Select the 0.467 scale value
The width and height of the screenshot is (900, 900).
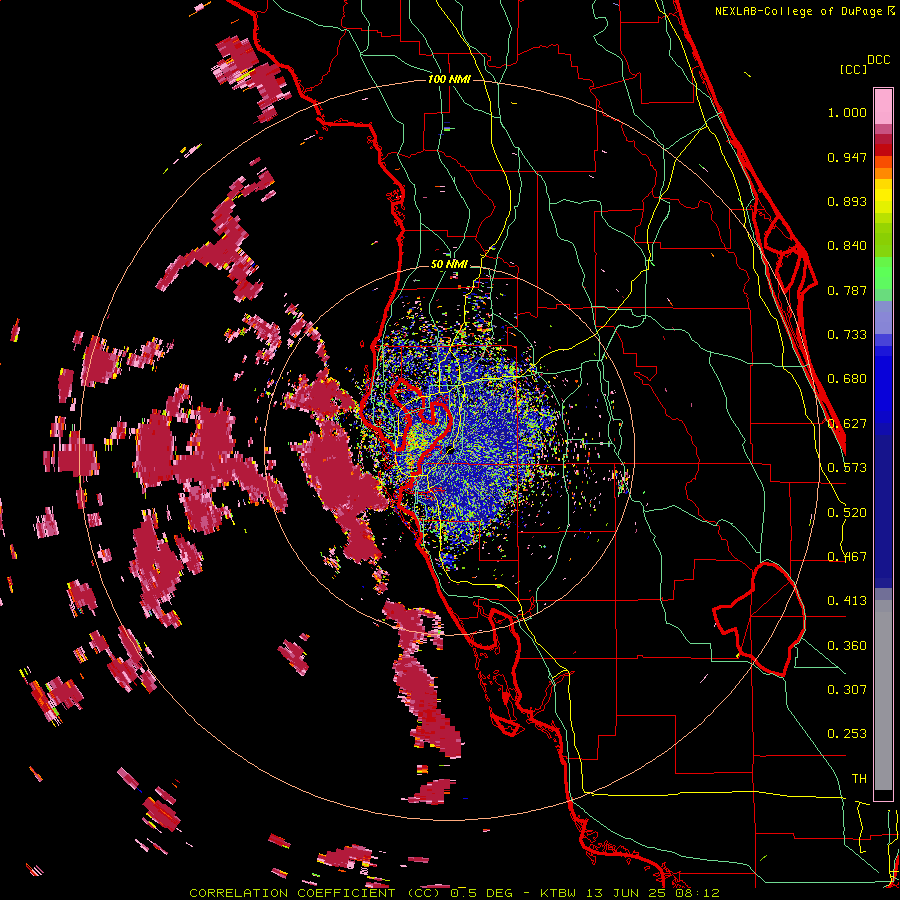[847, 557]
